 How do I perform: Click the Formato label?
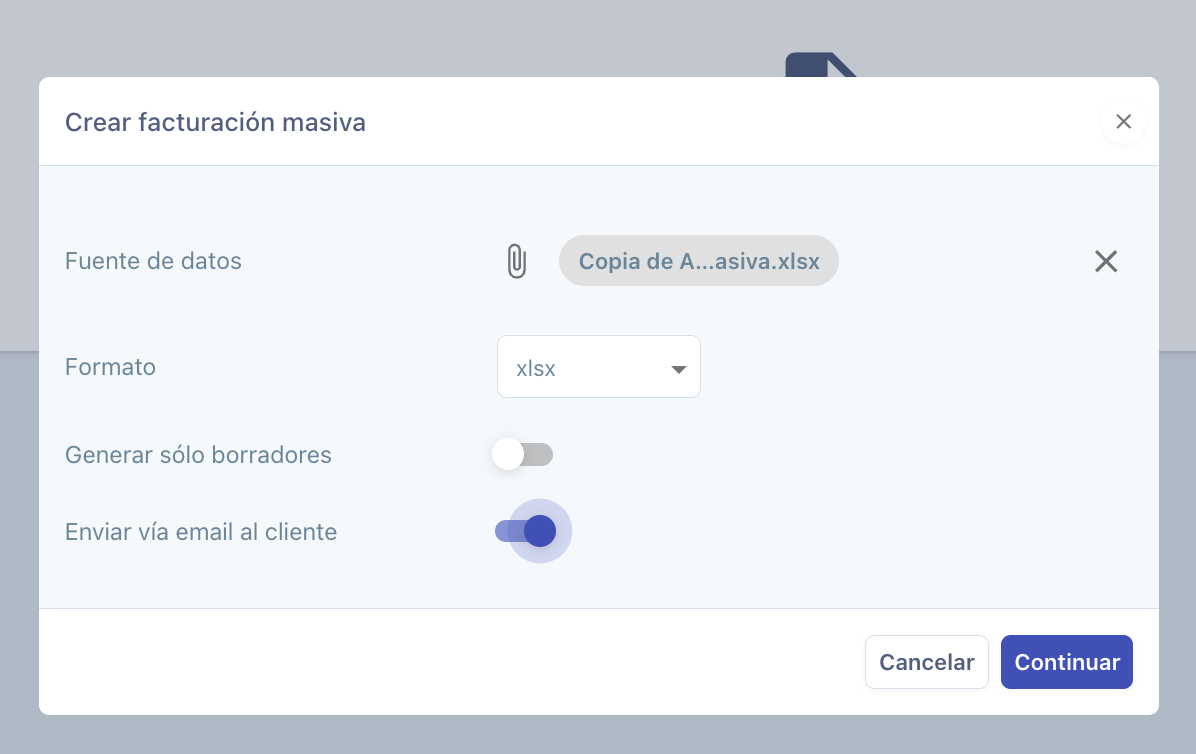111,367
